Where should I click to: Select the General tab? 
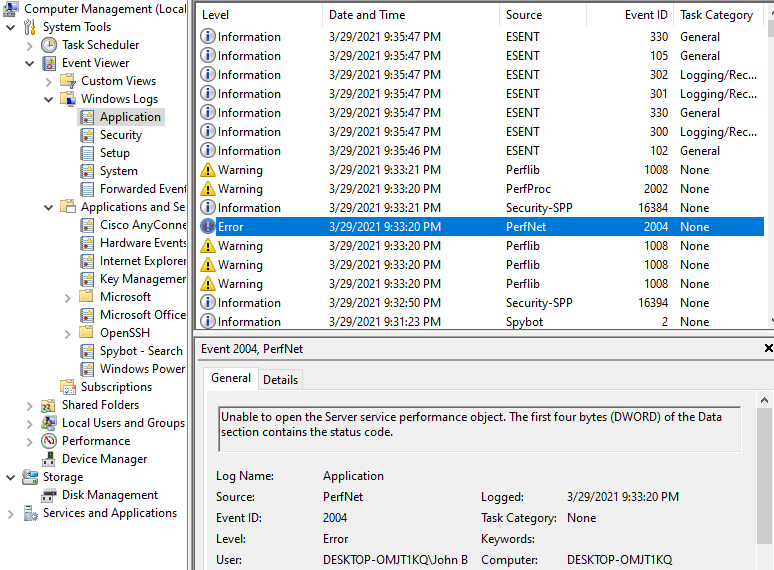(231, 379)
